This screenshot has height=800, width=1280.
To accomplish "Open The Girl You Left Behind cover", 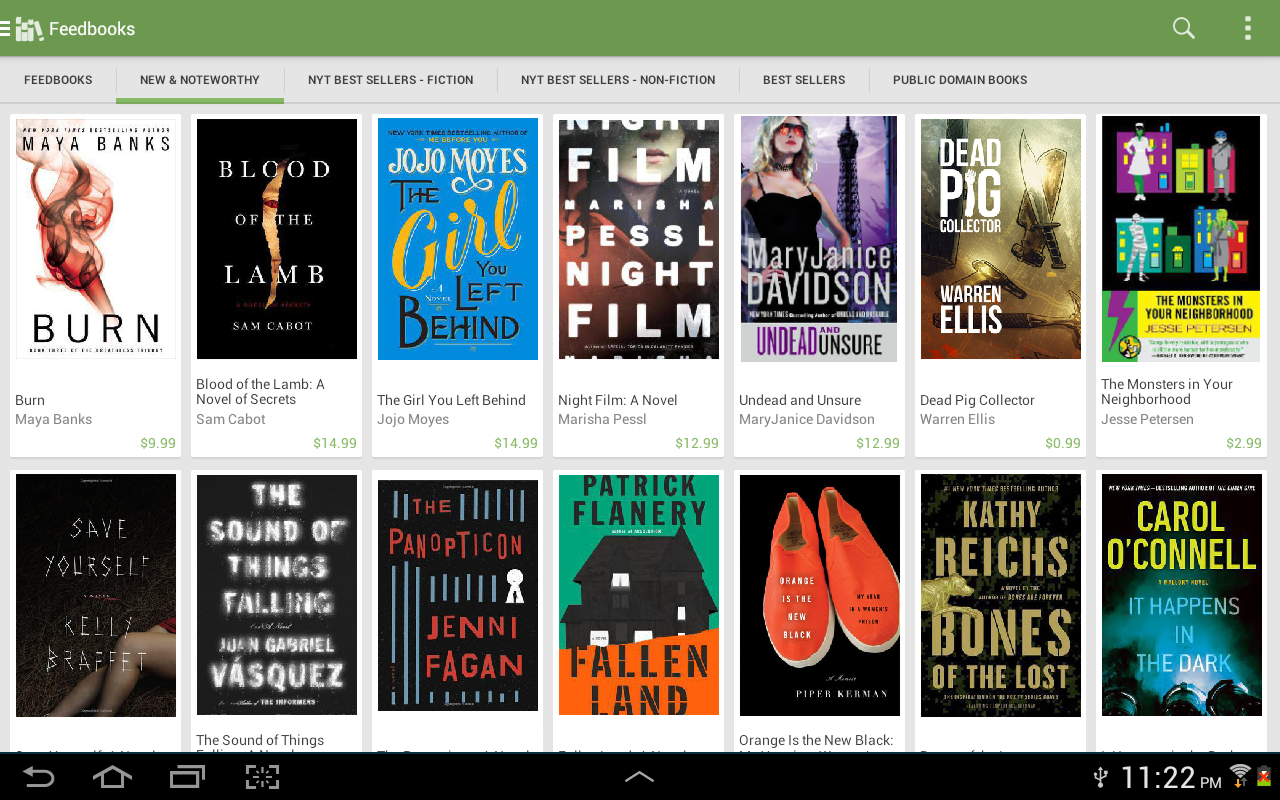I will point(457,238).
